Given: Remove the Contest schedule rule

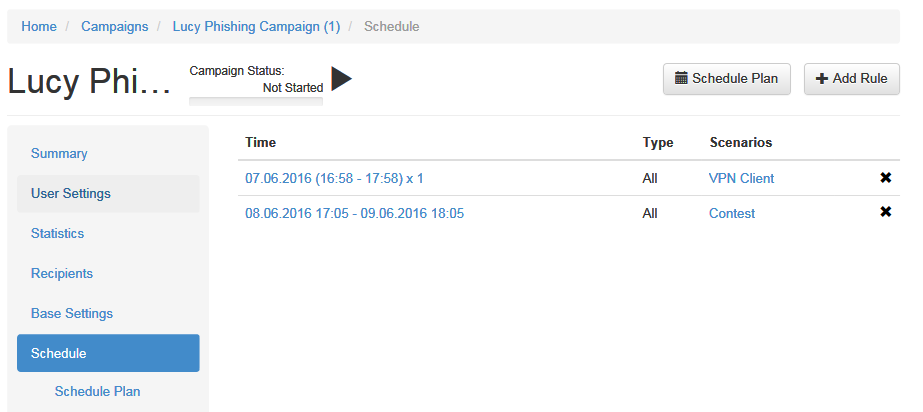Looking at the screenshot, I should [x=885, y=212].
